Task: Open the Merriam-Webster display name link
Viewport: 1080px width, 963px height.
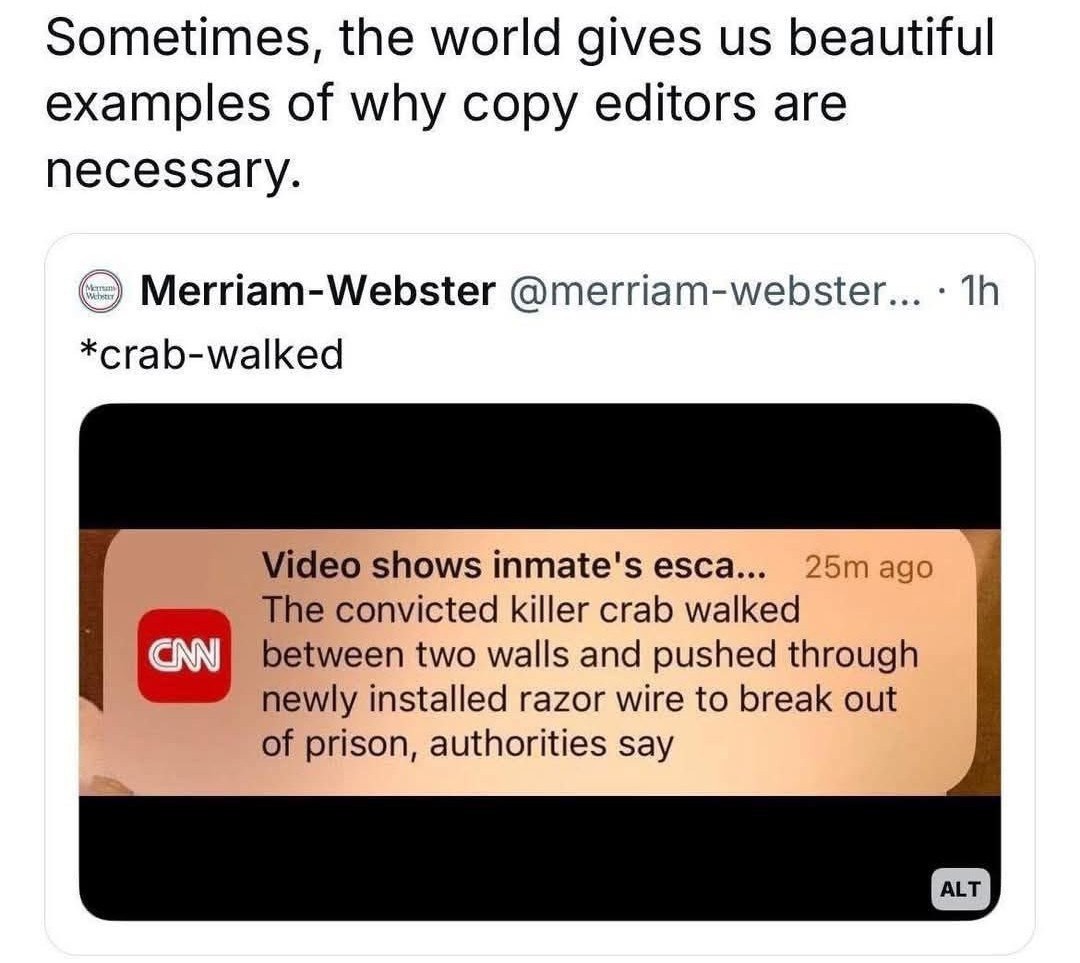Action: tap(318, 291)
